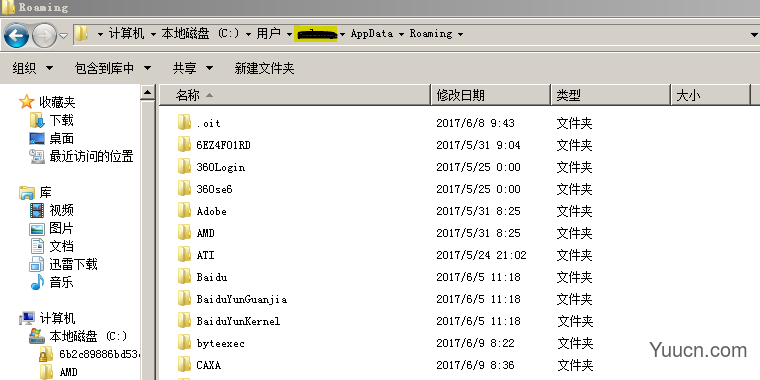This screenshot has height=380, width=760.
Task: Expand the arrow before 计算机 breadcrumb
Action: [x=100, y=34]
